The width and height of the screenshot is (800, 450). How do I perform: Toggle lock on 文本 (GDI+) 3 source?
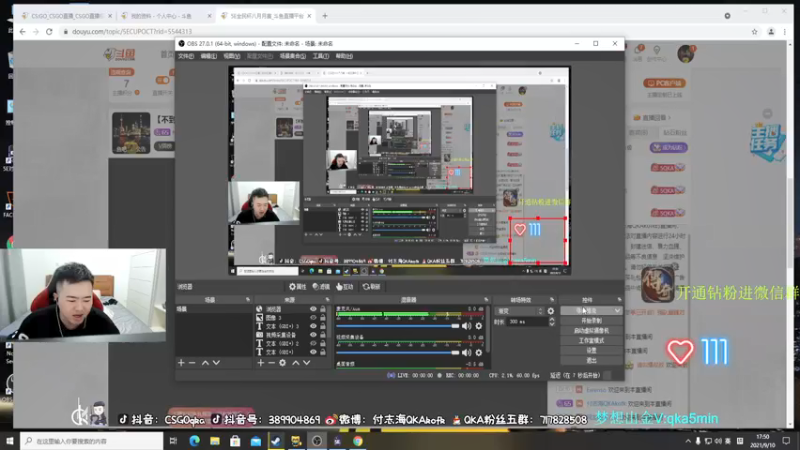click(x=322, y=326)
